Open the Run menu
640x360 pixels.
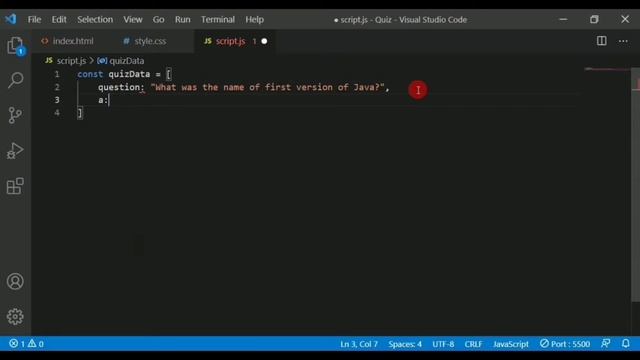point(182,20)
